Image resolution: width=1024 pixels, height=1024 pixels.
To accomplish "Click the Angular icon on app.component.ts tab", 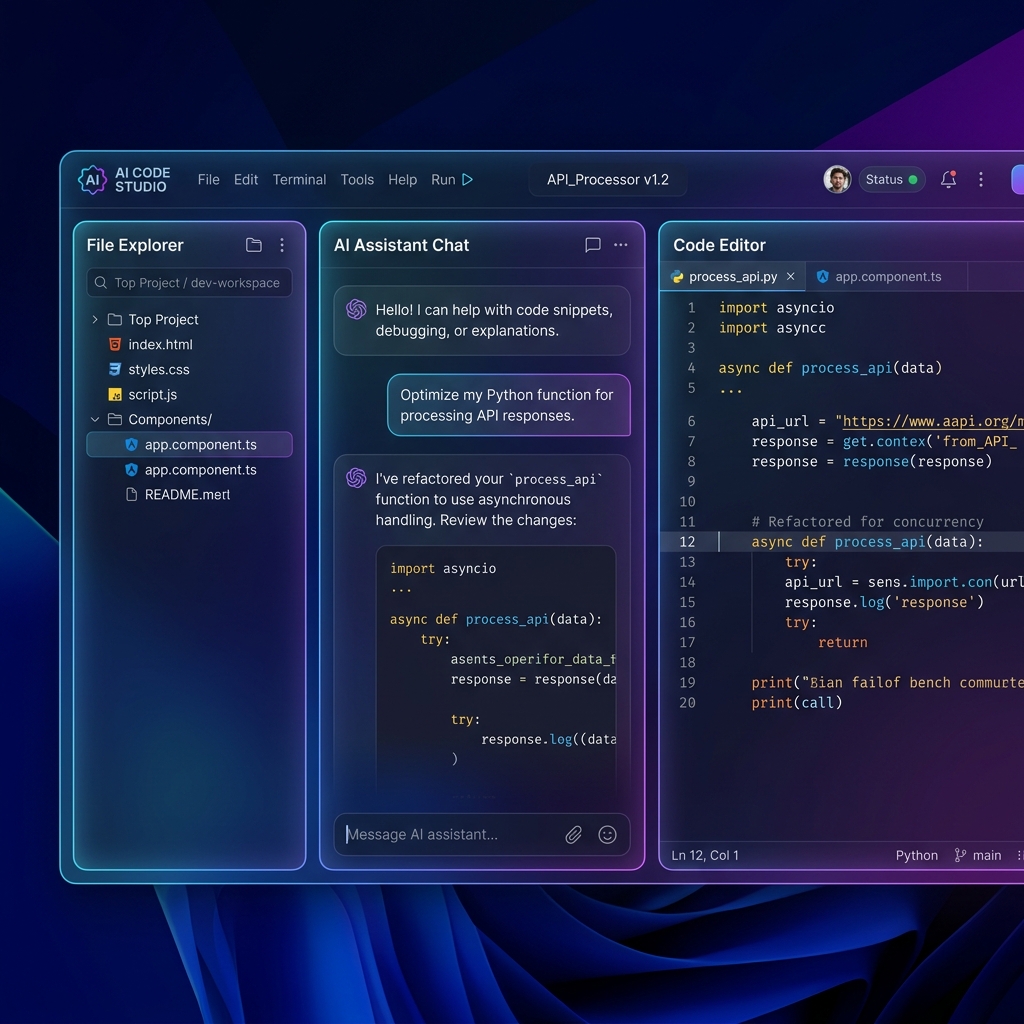I will [823, 277].
